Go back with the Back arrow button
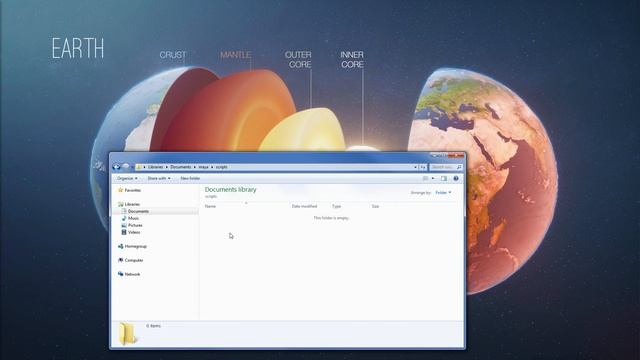Image resolution: width=640 pixels, height=360 pixels. pos(117,167)
